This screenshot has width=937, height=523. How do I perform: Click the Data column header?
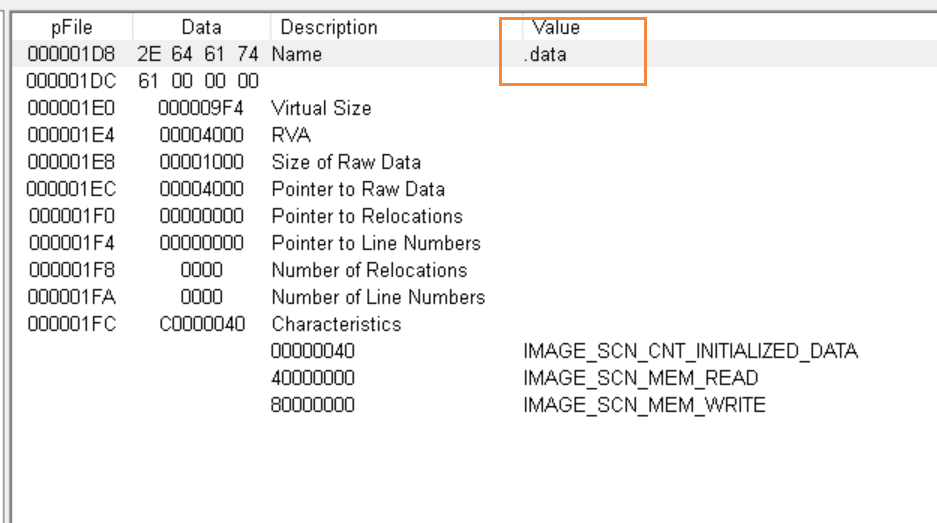201,27
